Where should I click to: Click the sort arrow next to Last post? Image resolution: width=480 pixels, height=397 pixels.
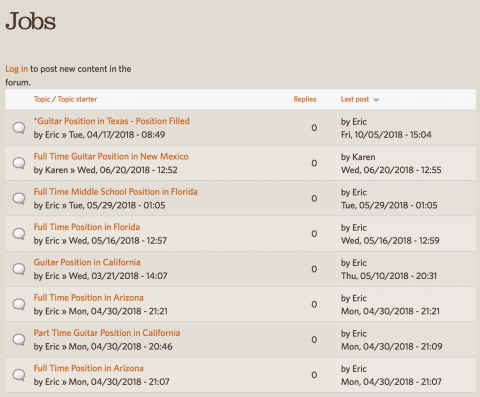(376, 100)
